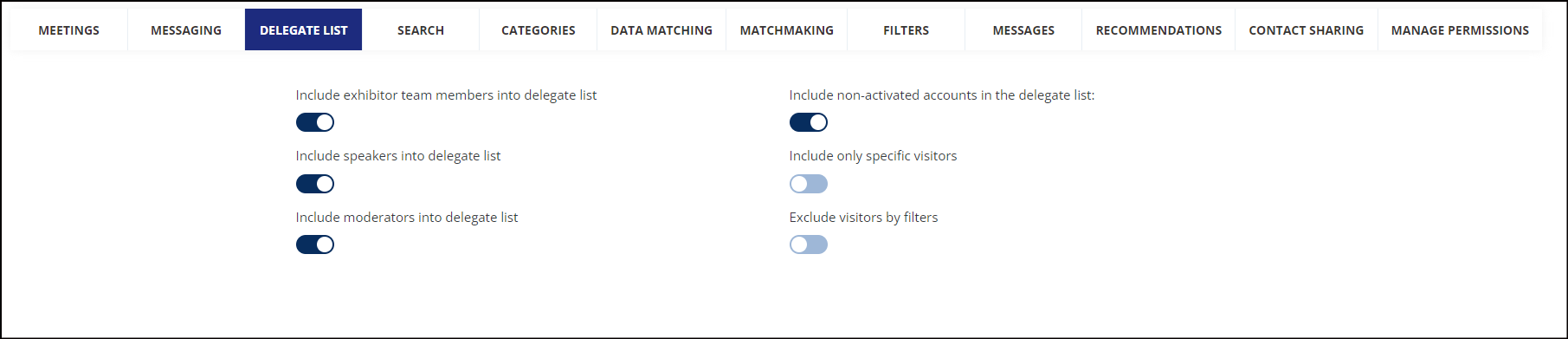The image size is (1568, 339).
Task: Click the 'Exclude visitors by filters' label
Action: click(x=863, y=218)
